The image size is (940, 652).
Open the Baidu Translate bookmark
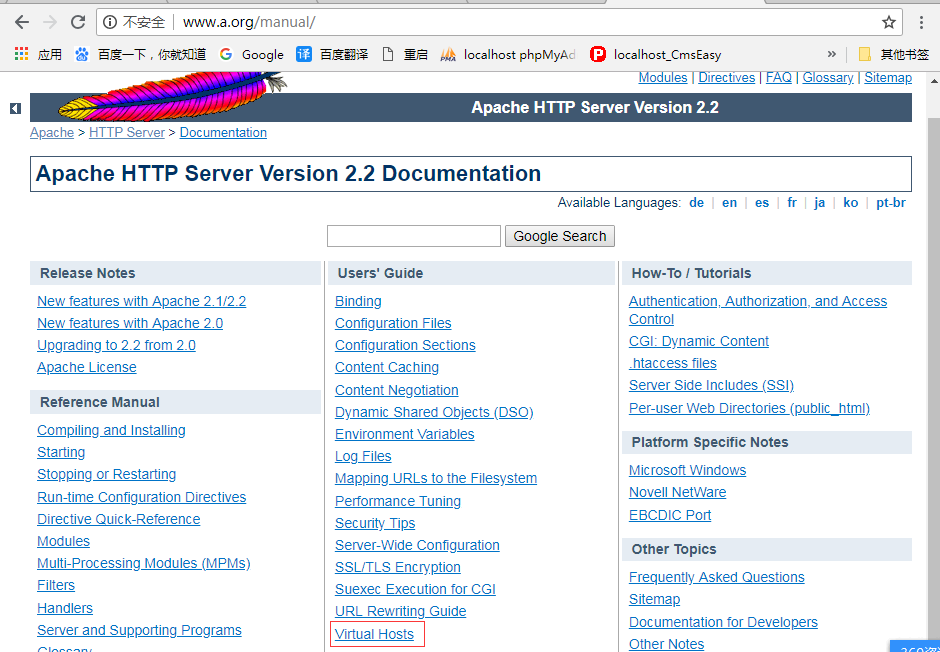pyautogui.click(x=332, y=55)
